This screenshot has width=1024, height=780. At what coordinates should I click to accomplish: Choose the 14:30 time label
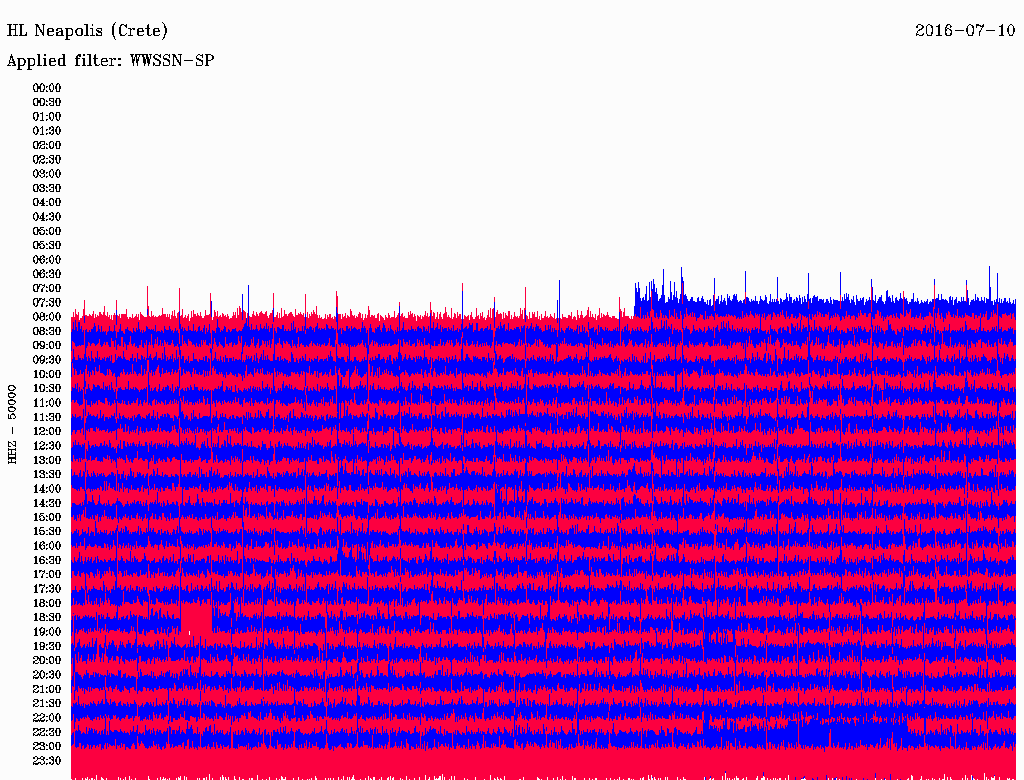click(47, 503)
